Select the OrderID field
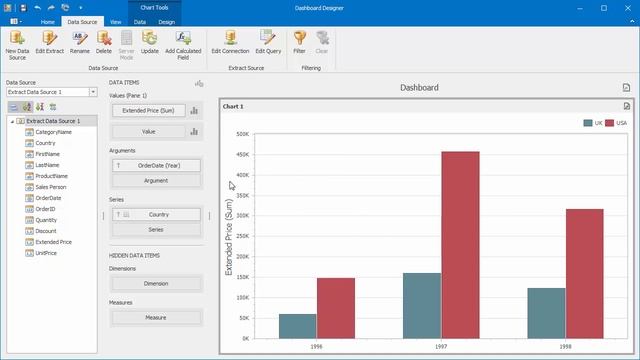Image resolution: width=640 pixels, height=360 pixels. tap(45, 209)
